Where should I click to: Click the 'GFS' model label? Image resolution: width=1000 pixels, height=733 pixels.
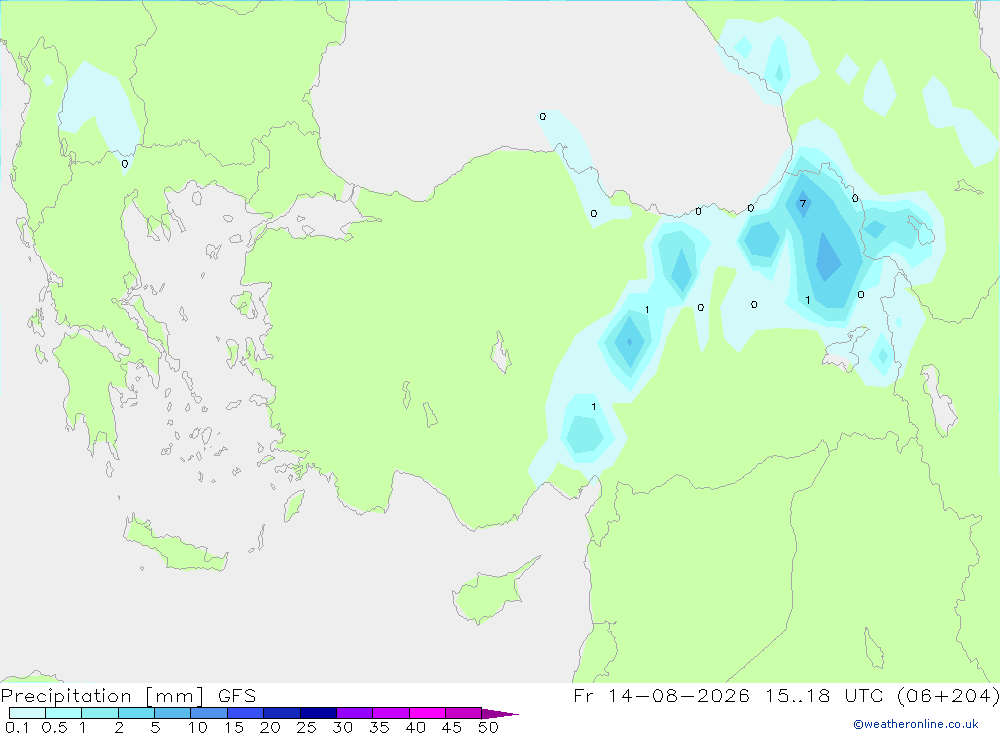point(237,696)
